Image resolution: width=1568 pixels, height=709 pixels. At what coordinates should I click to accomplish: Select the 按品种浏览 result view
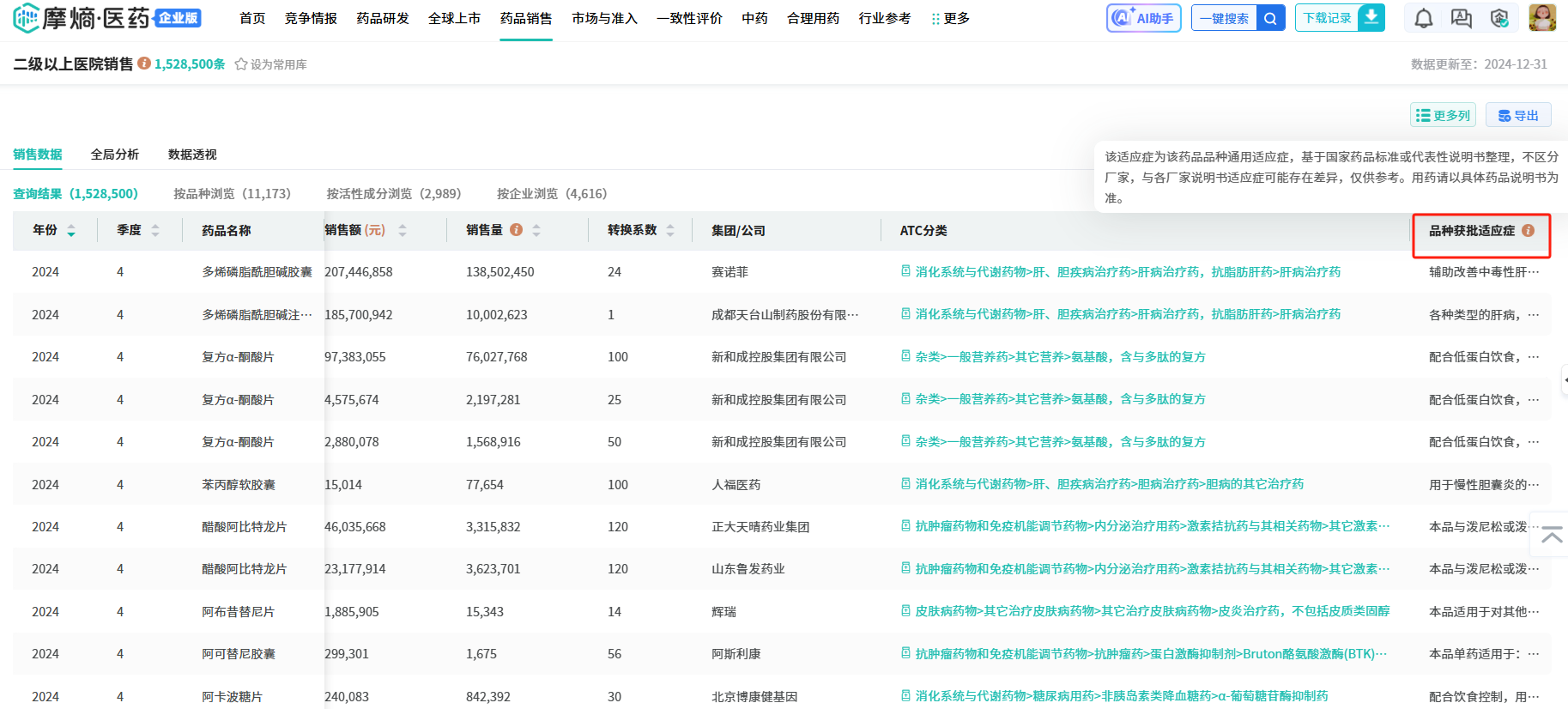pyautogui.click(x=232, y=194)
